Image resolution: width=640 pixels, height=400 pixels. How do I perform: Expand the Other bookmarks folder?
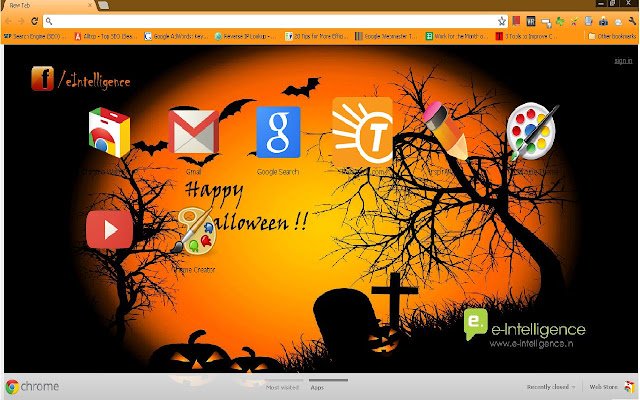tap(612, 36)
